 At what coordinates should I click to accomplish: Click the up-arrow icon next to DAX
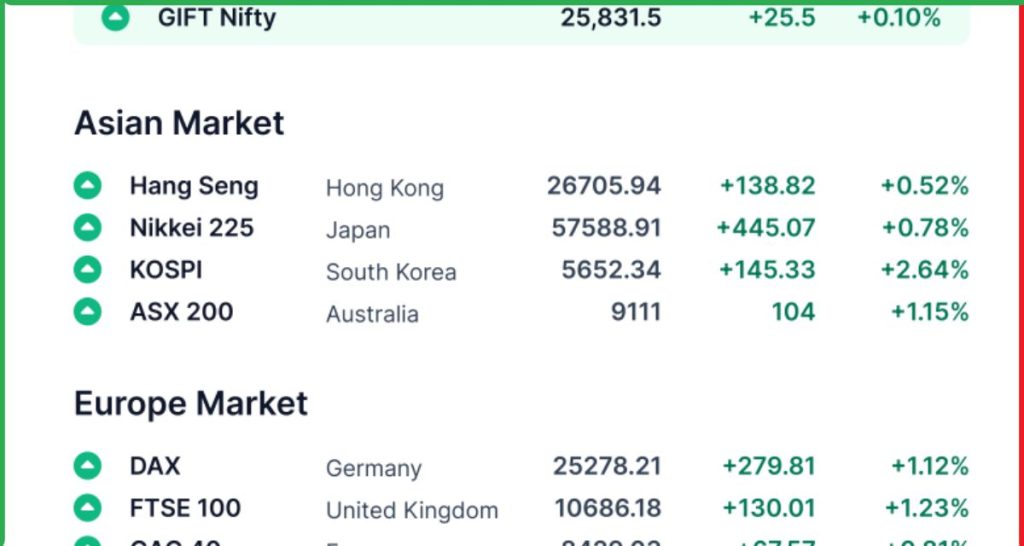88,466
